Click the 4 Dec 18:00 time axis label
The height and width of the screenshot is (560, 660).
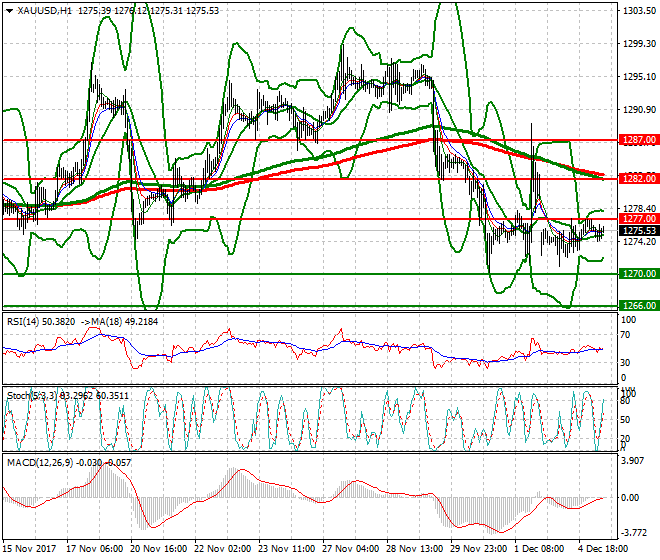604,549
